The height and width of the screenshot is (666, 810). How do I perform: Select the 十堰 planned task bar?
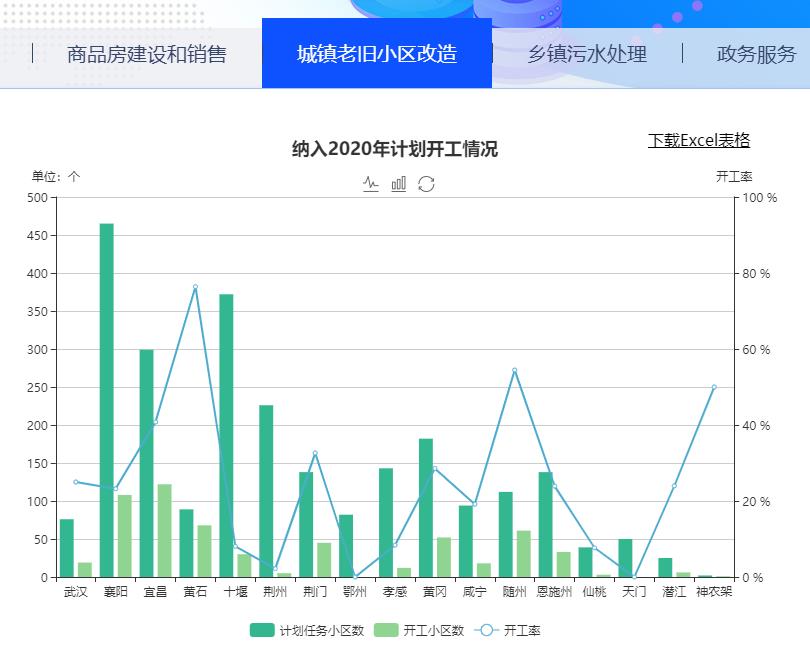pos(226,435)
